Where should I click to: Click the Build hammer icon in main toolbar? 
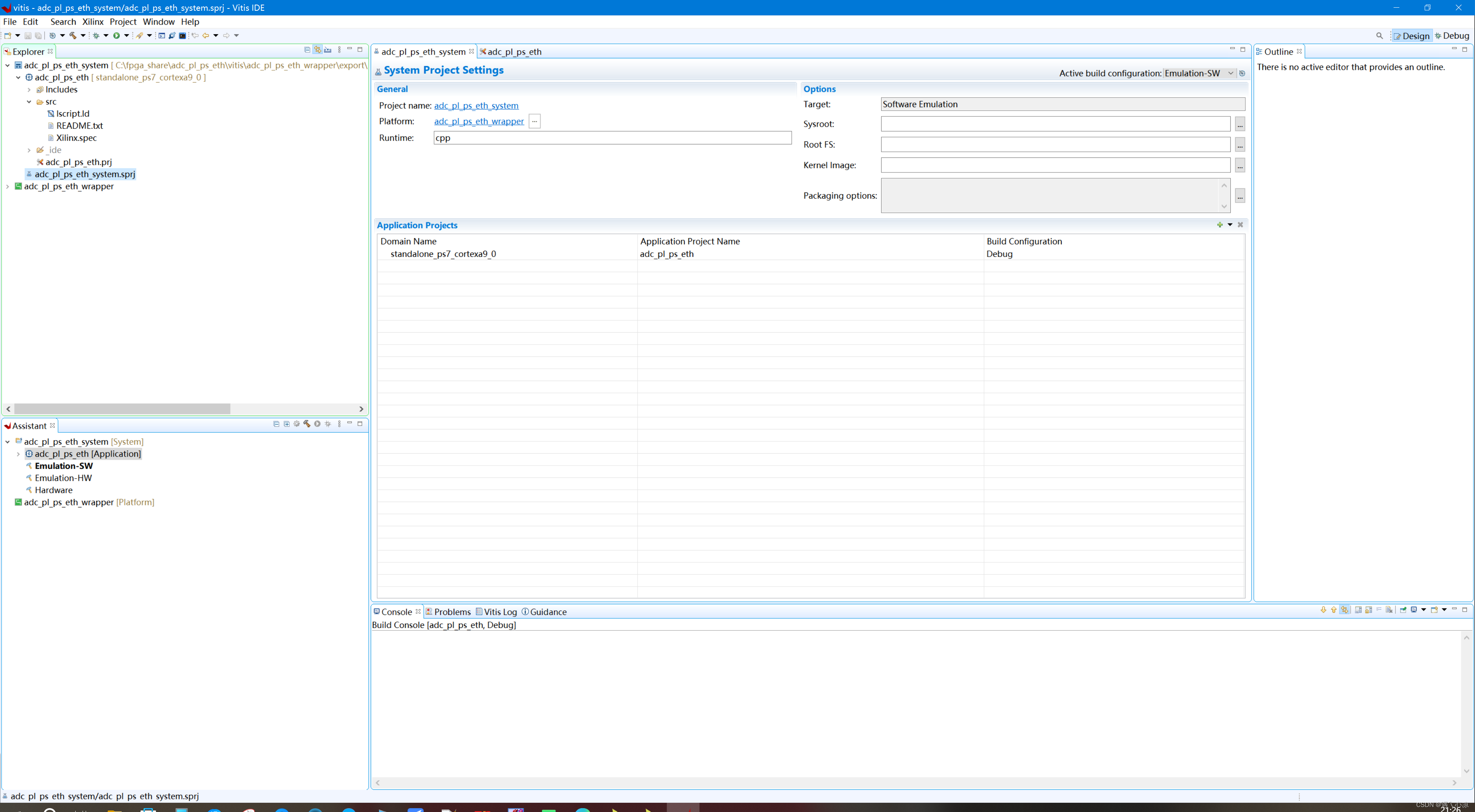tap(73, 35)
